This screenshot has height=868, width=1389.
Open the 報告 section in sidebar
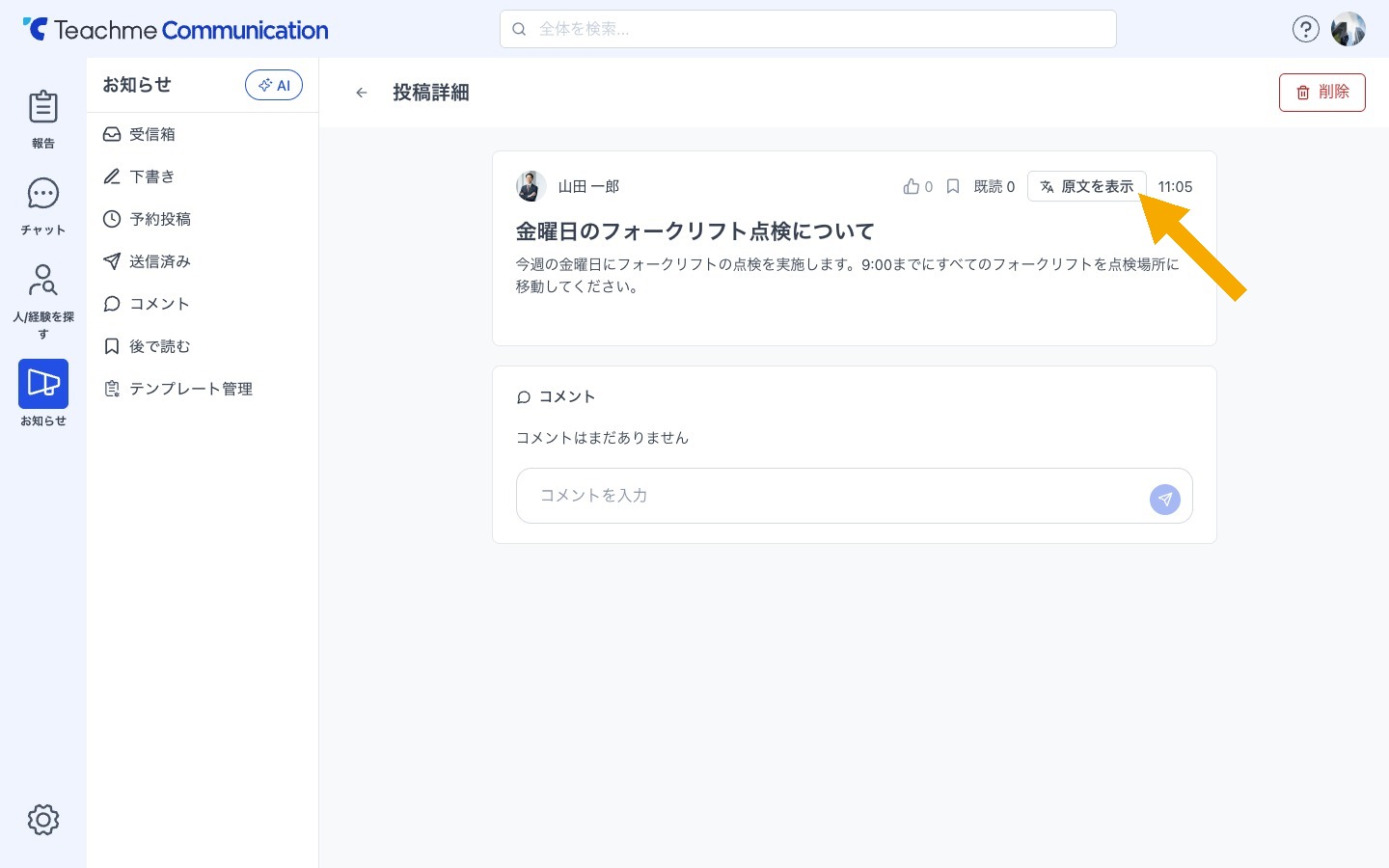click(43, 119)
